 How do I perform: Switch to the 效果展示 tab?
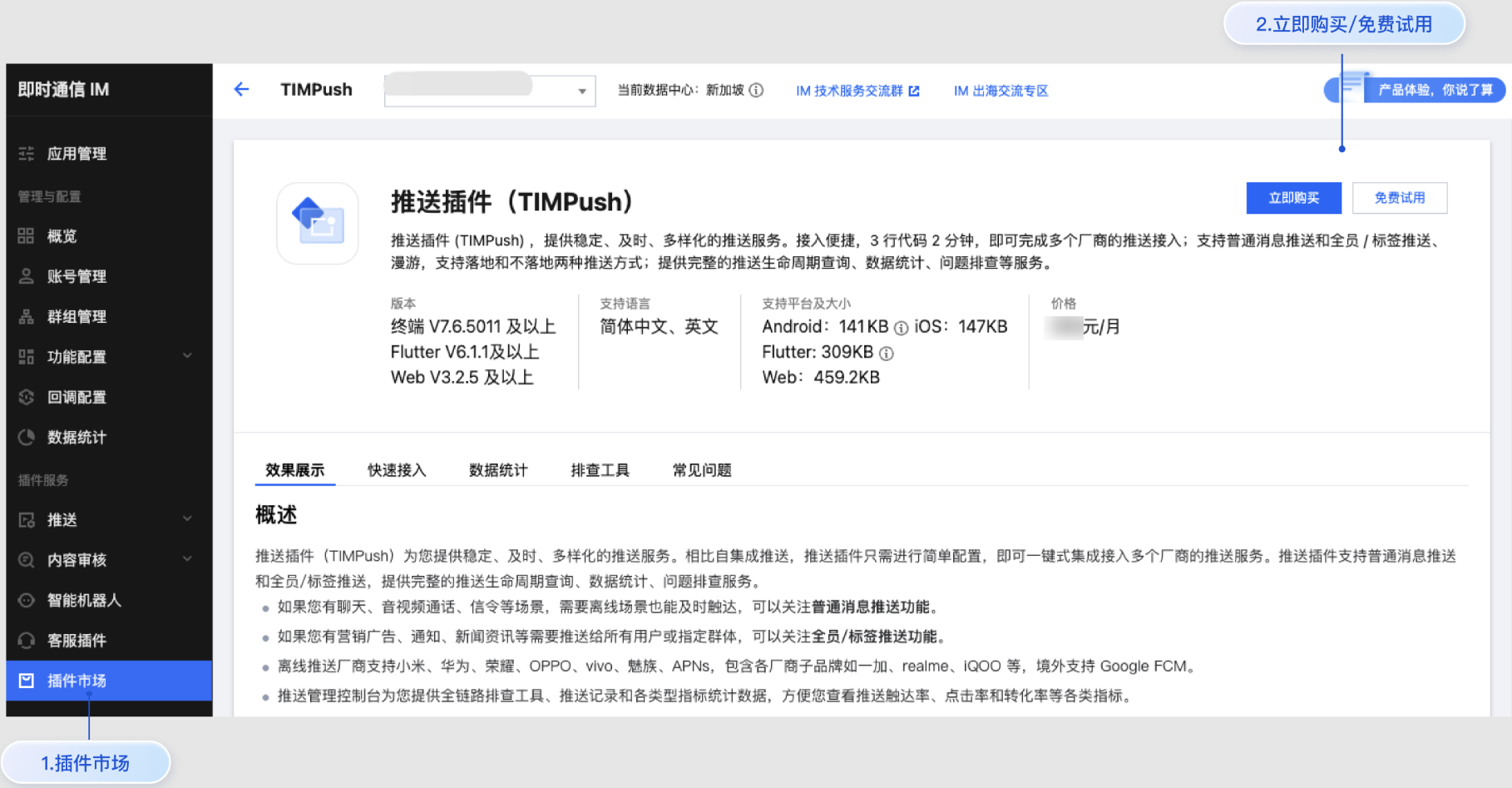click(x=295, y=470)
